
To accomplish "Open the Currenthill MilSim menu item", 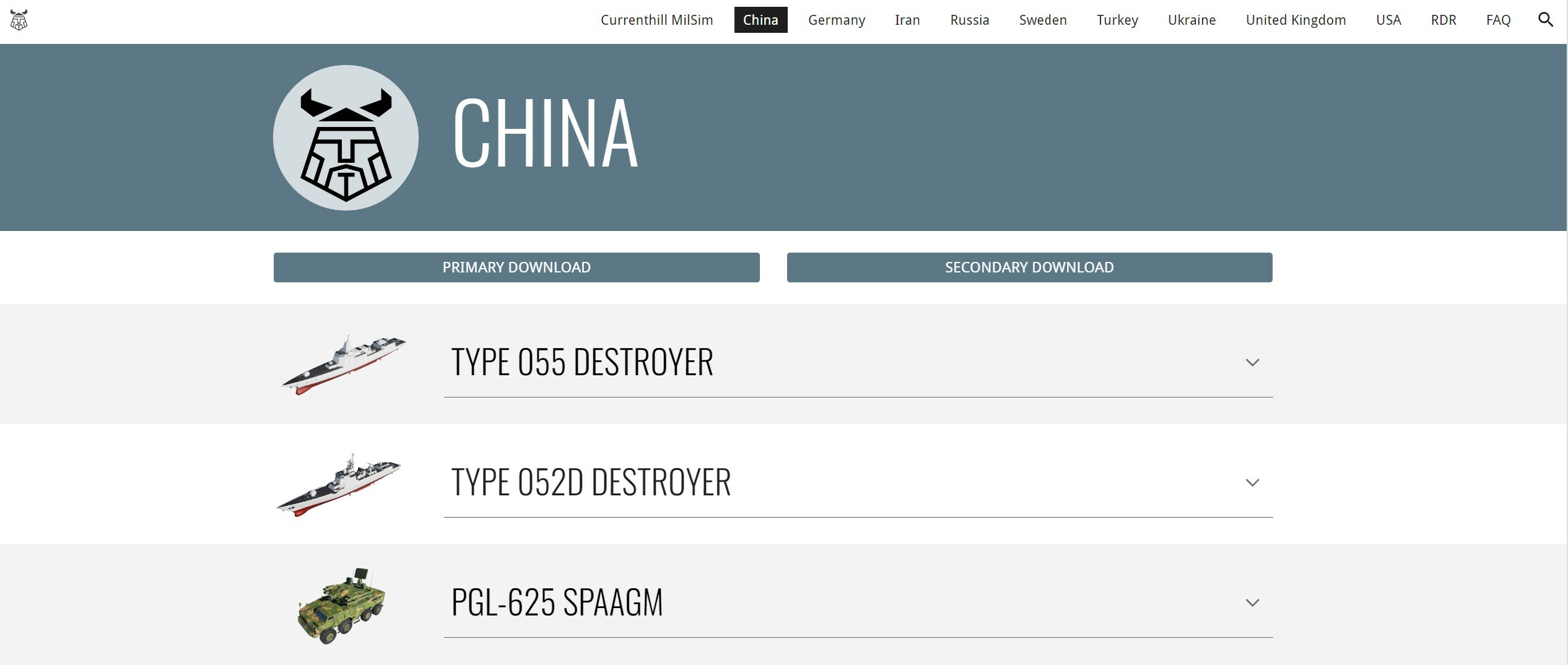I will pyautogui.click(x=656, y=20).
